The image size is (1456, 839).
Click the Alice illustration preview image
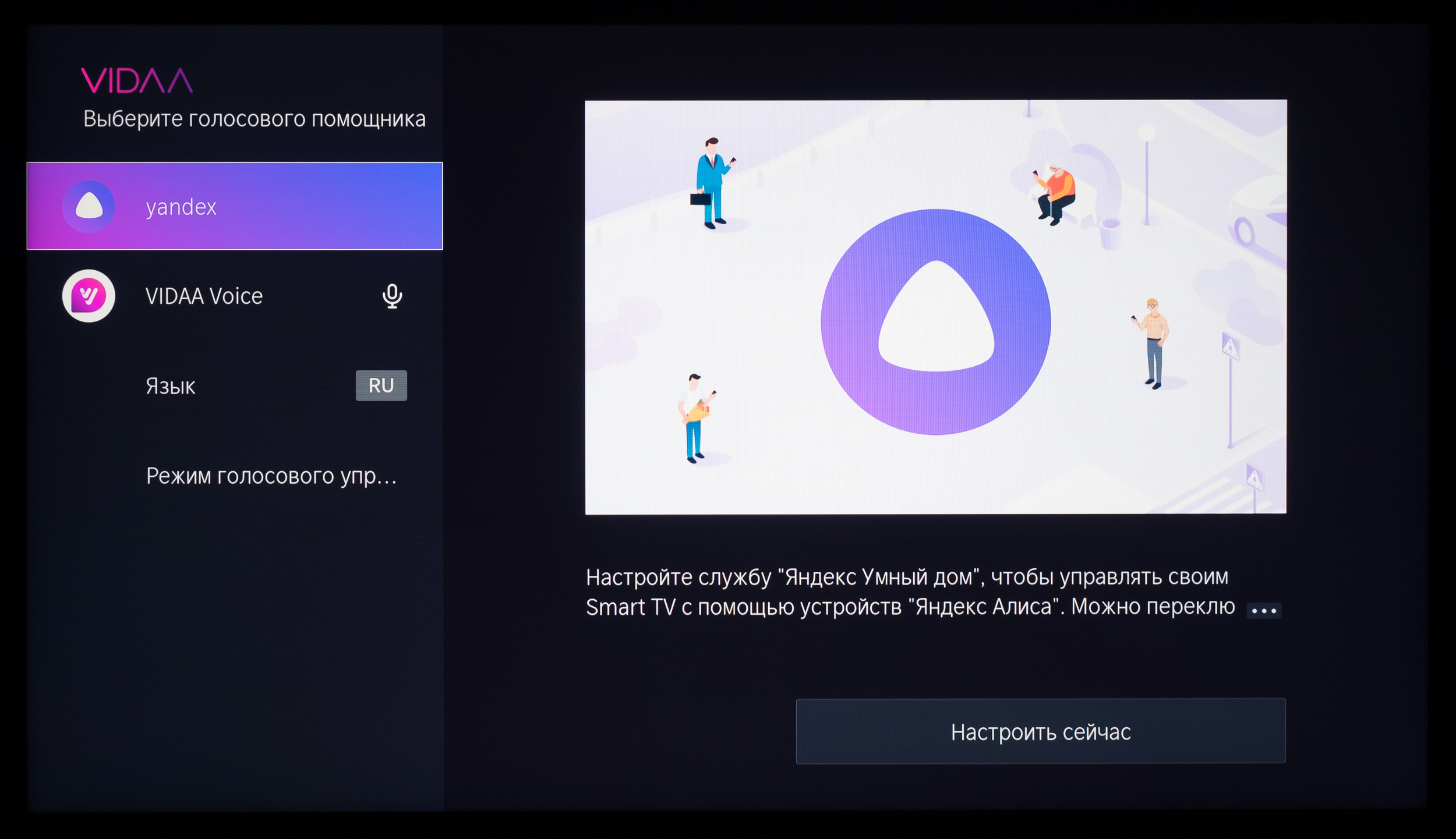(x=936, y=307)
